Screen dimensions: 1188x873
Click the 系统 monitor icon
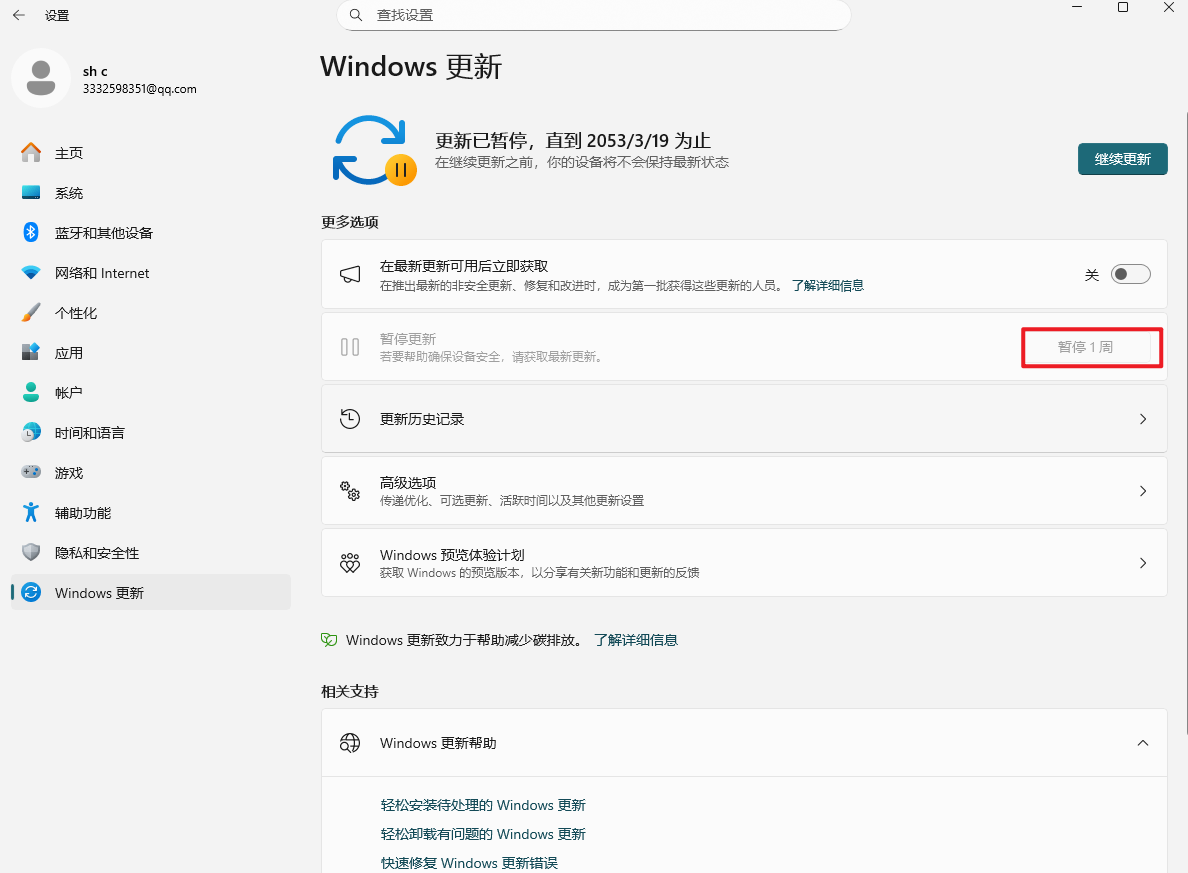pyautogui.click(x=31, y=192)
